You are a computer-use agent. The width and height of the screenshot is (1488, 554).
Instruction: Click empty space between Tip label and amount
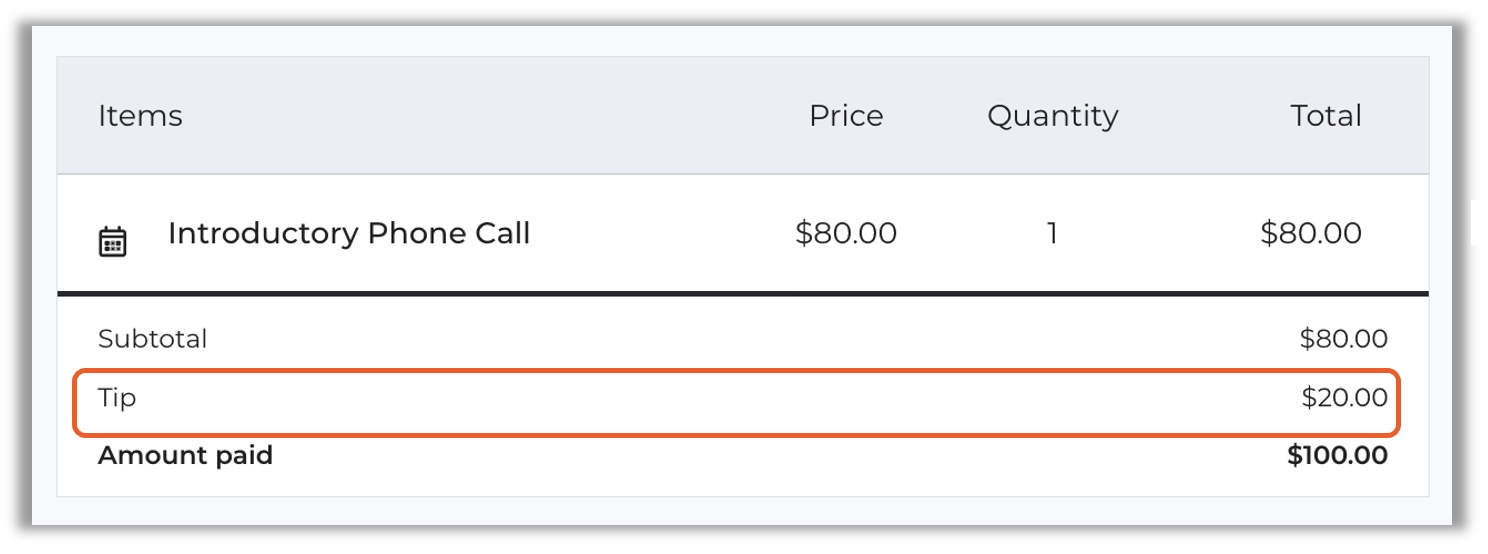click(700, 400)
